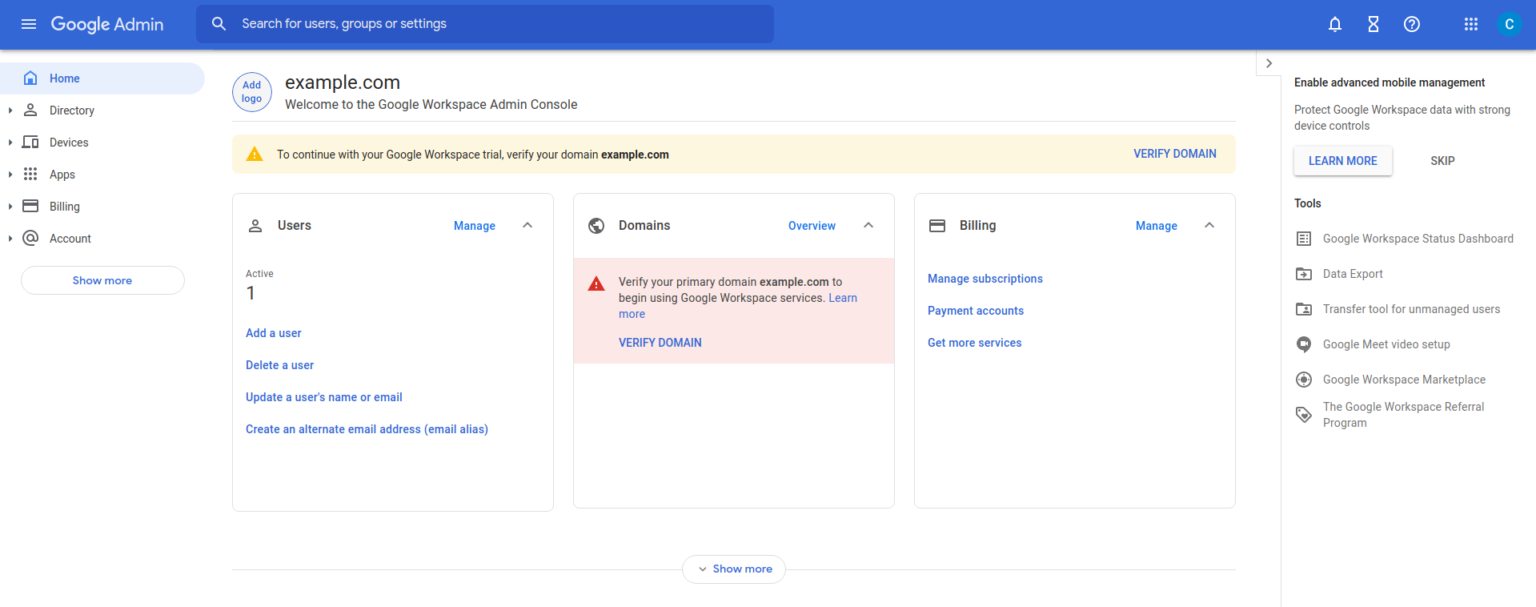Viewport: 1536px width, 607px height.
Task: Select Apps in the left navigation
Action: coord(61,174)
